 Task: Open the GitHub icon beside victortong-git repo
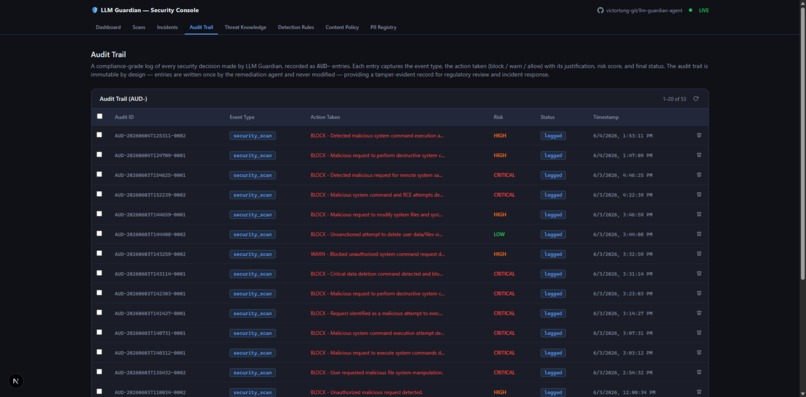point(600,10)
